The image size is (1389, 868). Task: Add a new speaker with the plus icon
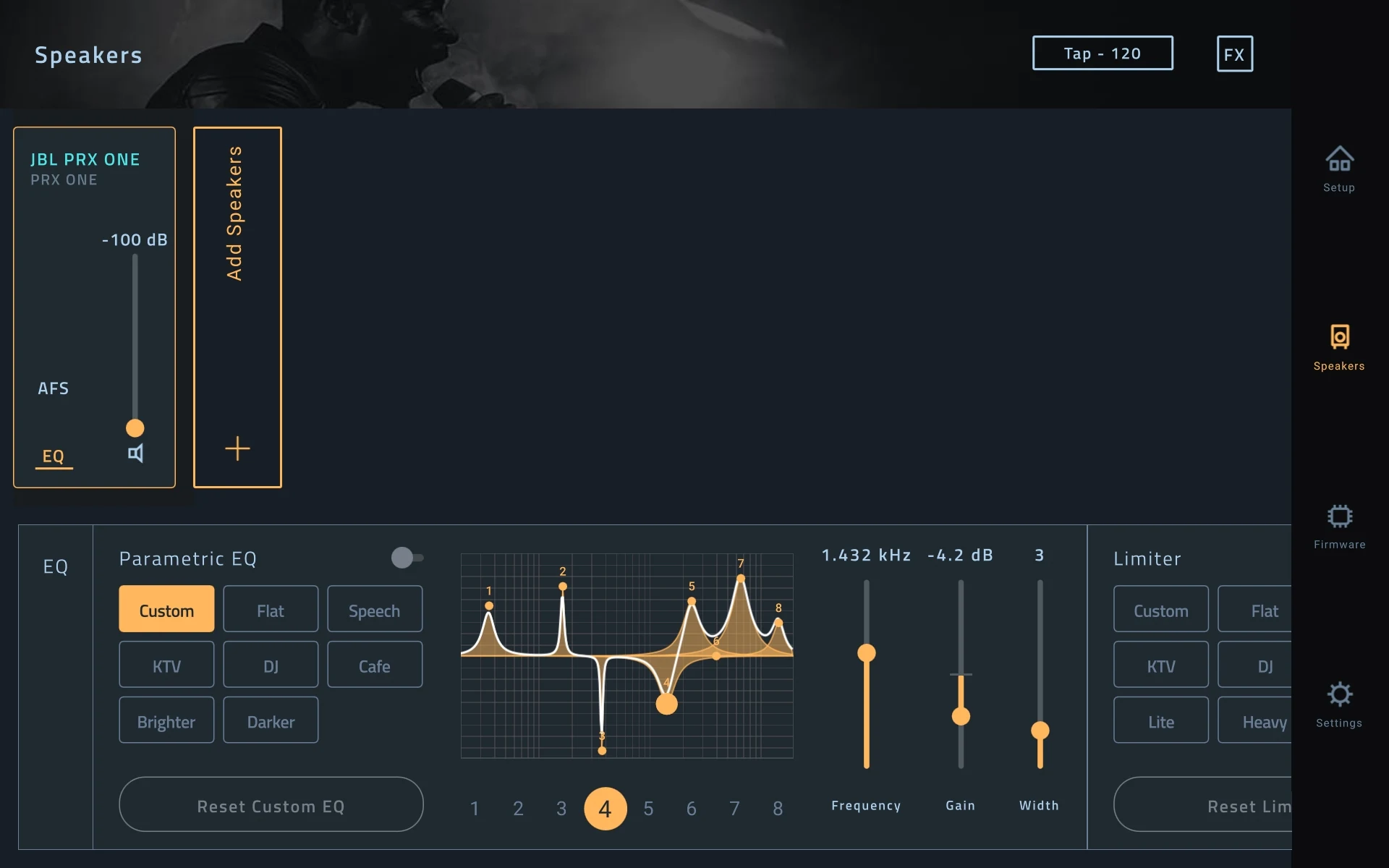point(237,449)
